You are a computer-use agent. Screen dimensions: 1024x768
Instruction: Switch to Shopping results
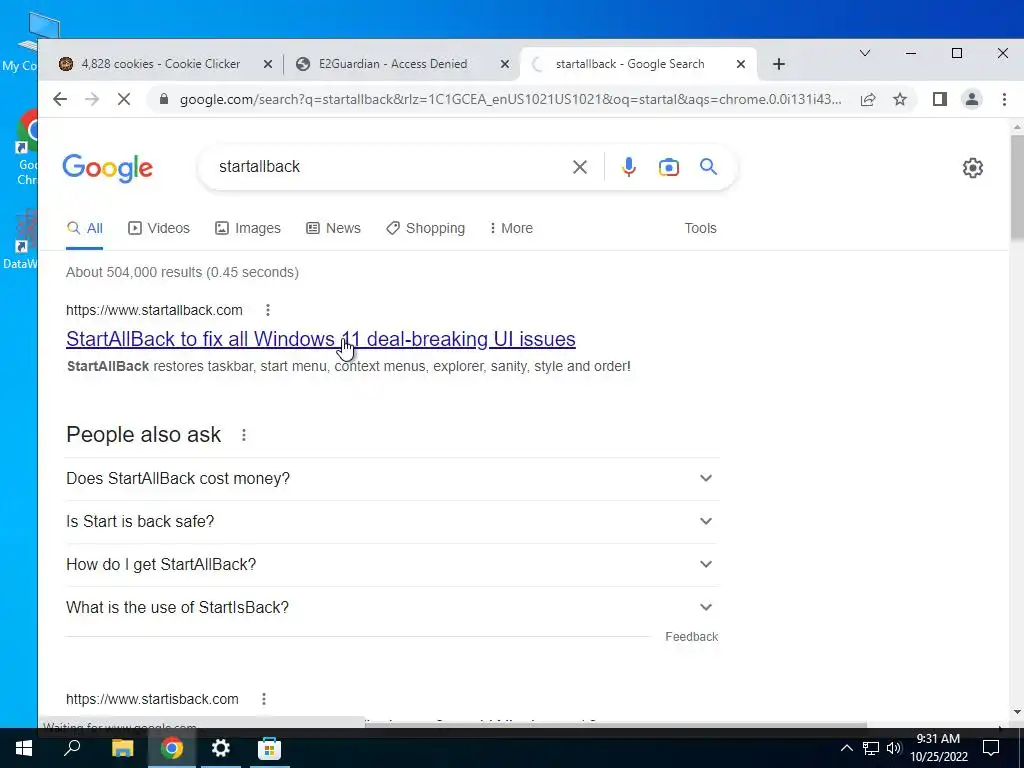[x=425, y=229]
